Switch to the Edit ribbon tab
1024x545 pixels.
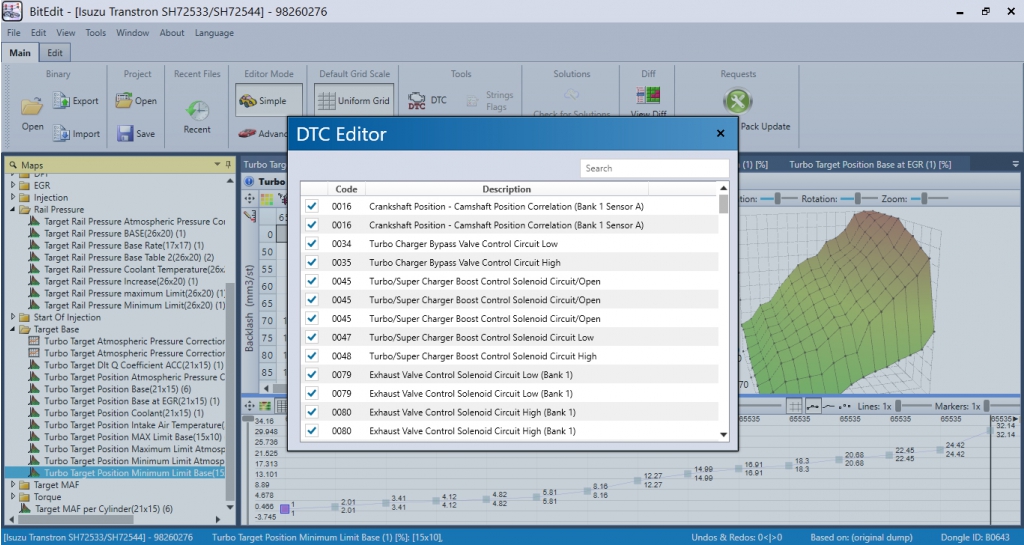(55, 53)
